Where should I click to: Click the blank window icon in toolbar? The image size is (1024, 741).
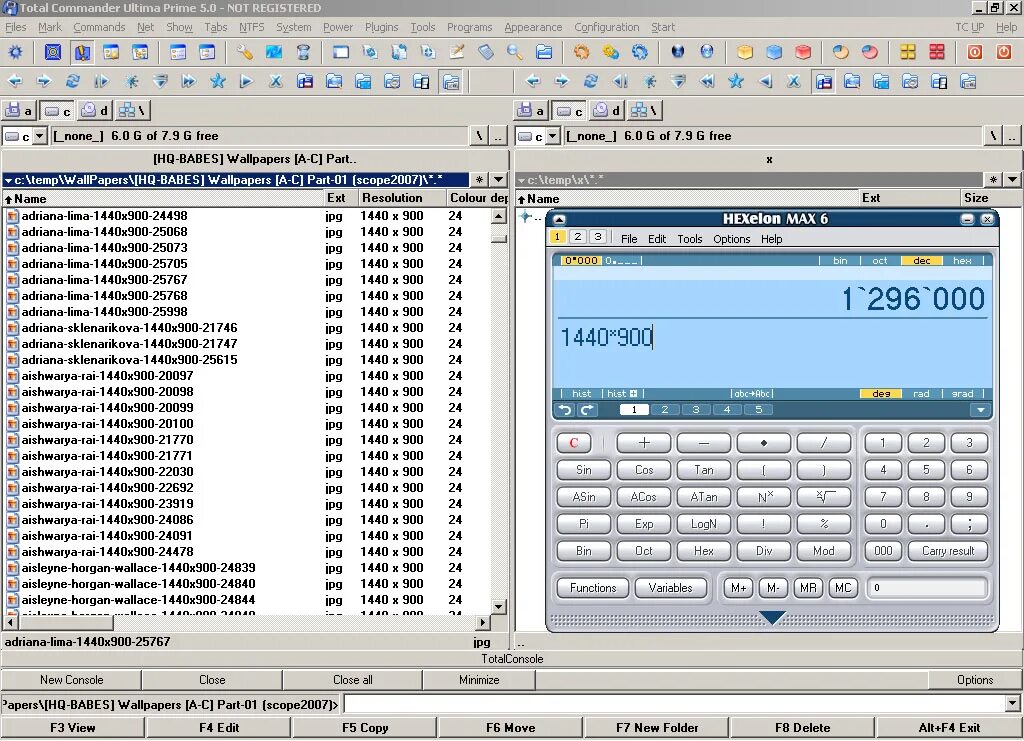click(x=341, y=52)
